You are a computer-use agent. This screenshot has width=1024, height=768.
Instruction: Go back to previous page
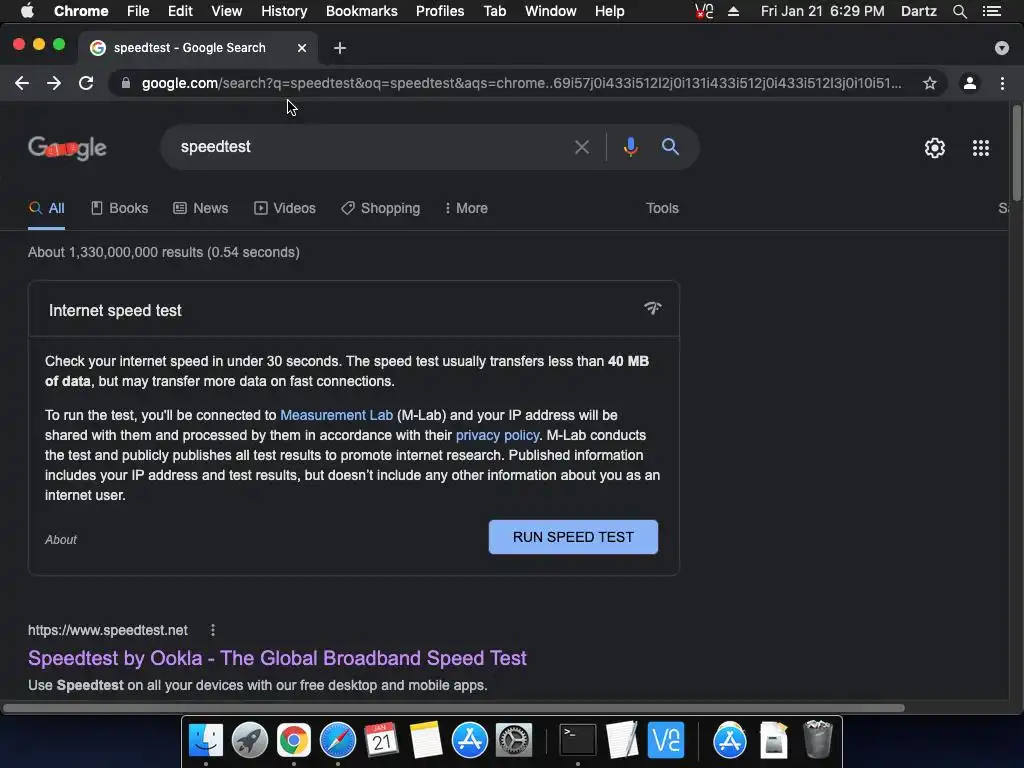[22, 83]
